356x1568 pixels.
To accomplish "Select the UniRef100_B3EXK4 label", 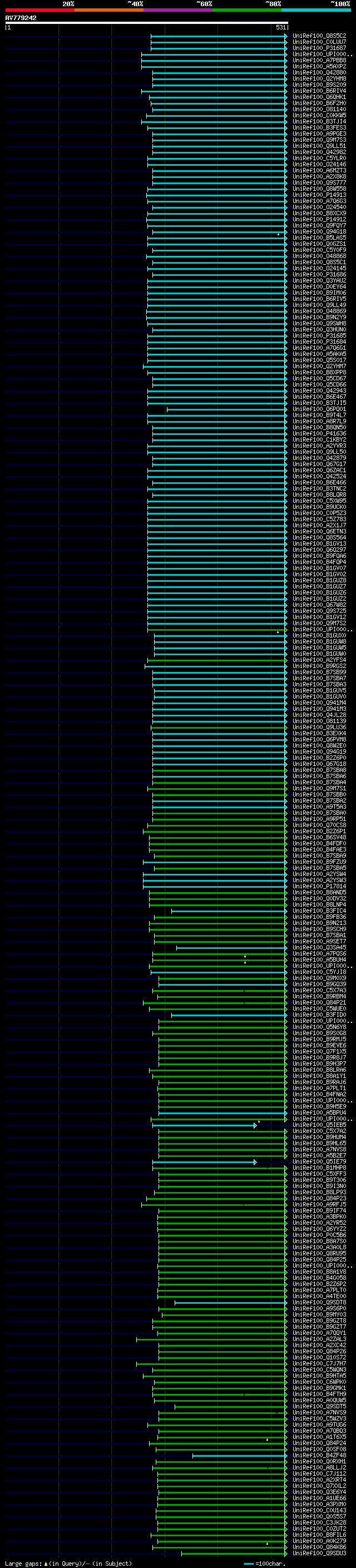I will [x=319, y=734].
